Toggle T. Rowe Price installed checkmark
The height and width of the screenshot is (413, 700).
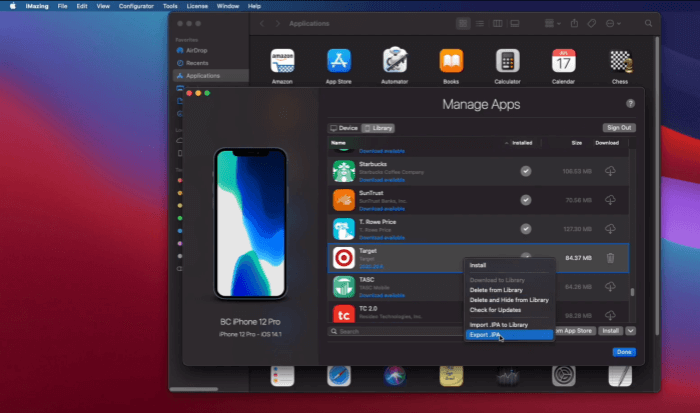coord(526,229)
